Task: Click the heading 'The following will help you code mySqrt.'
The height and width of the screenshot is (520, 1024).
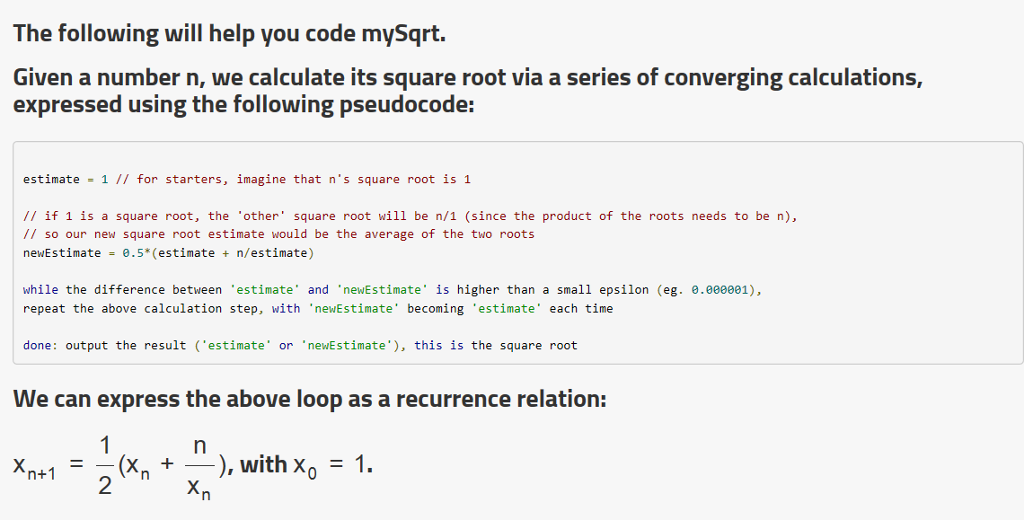Action: pyautogui.click(x=229, y=33)
